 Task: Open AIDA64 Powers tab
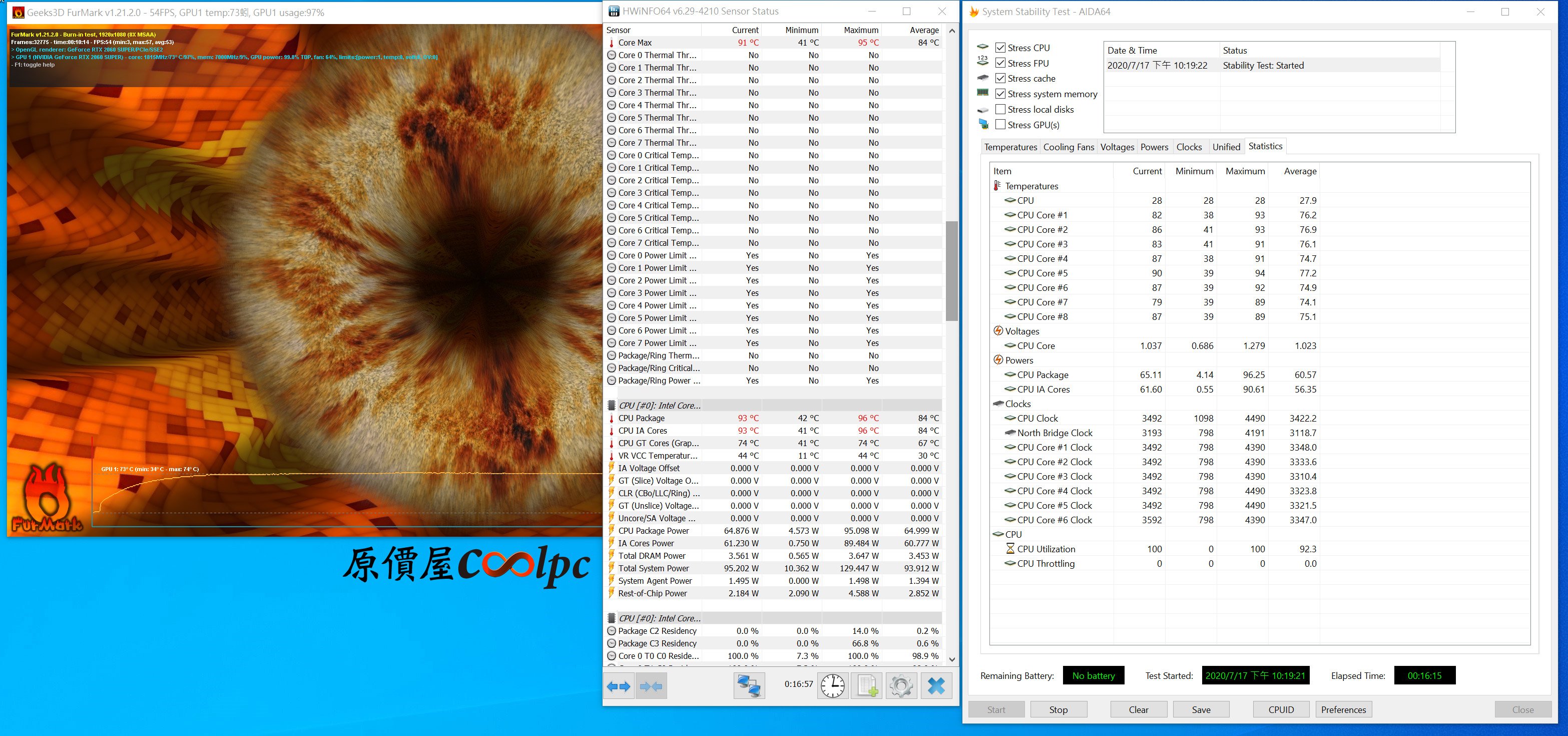(x=1154, y=147)
